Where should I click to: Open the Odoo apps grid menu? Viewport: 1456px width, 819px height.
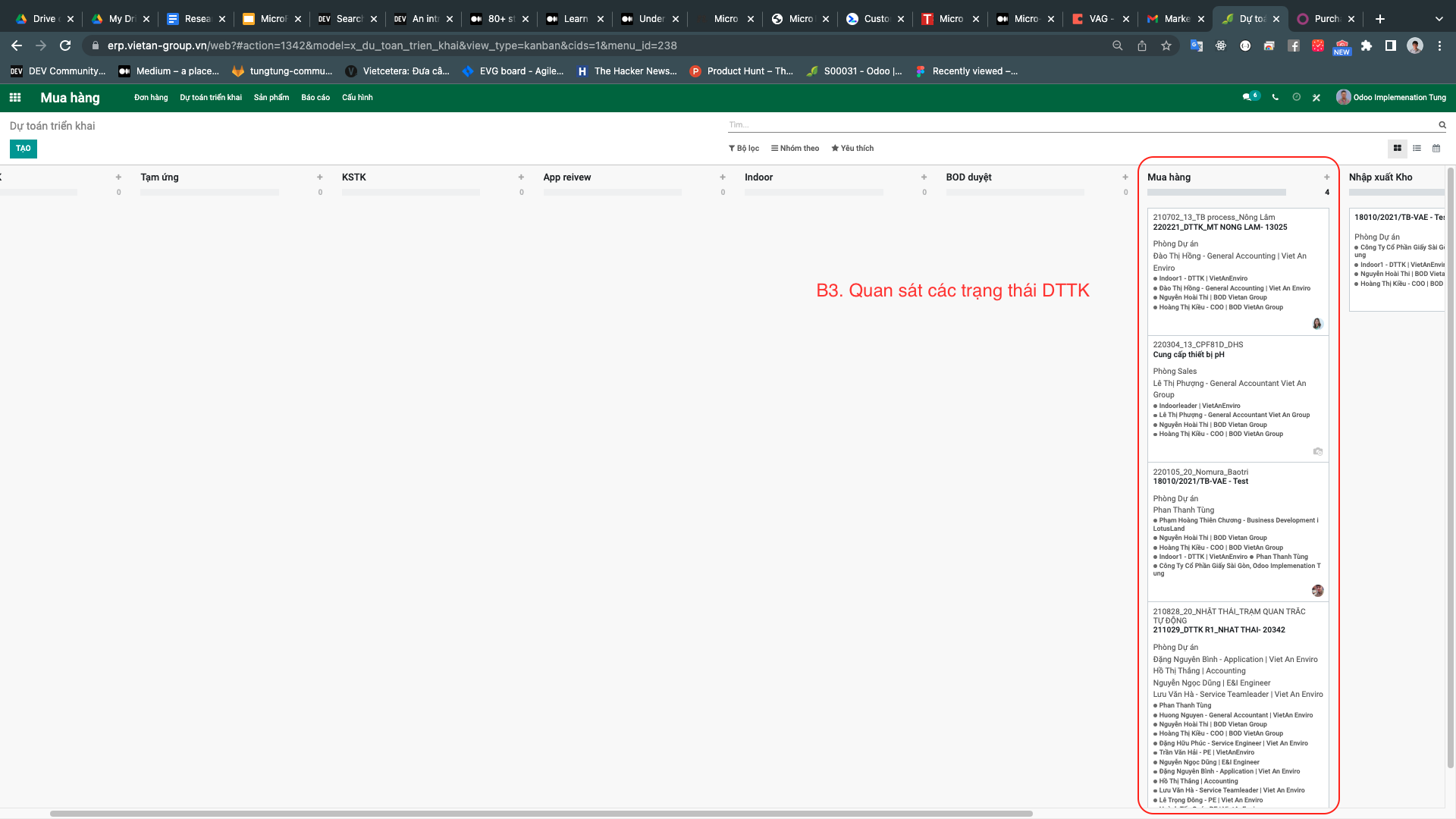15,98
